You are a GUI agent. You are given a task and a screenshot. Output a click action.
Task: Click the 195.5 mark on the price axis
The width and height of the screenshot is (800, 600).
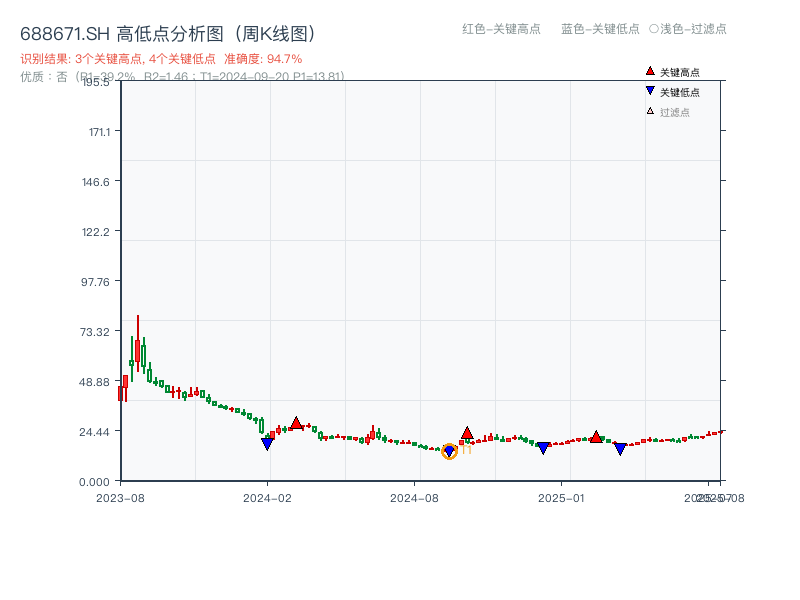pos(97,84)
